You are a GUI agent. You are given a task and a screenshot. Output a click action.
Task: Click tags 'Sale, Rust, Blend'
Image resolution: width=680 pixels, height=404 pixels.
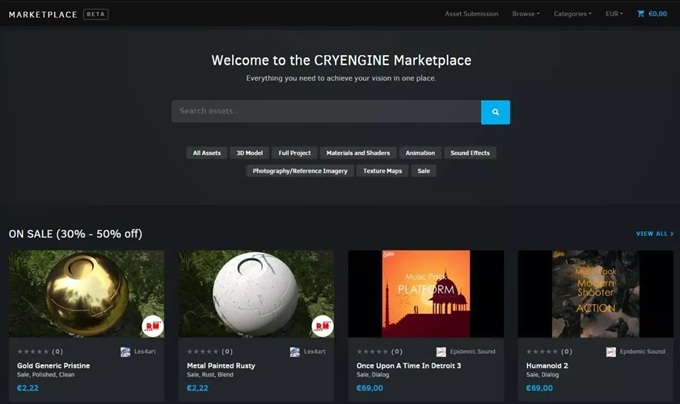tap(210, 375)
